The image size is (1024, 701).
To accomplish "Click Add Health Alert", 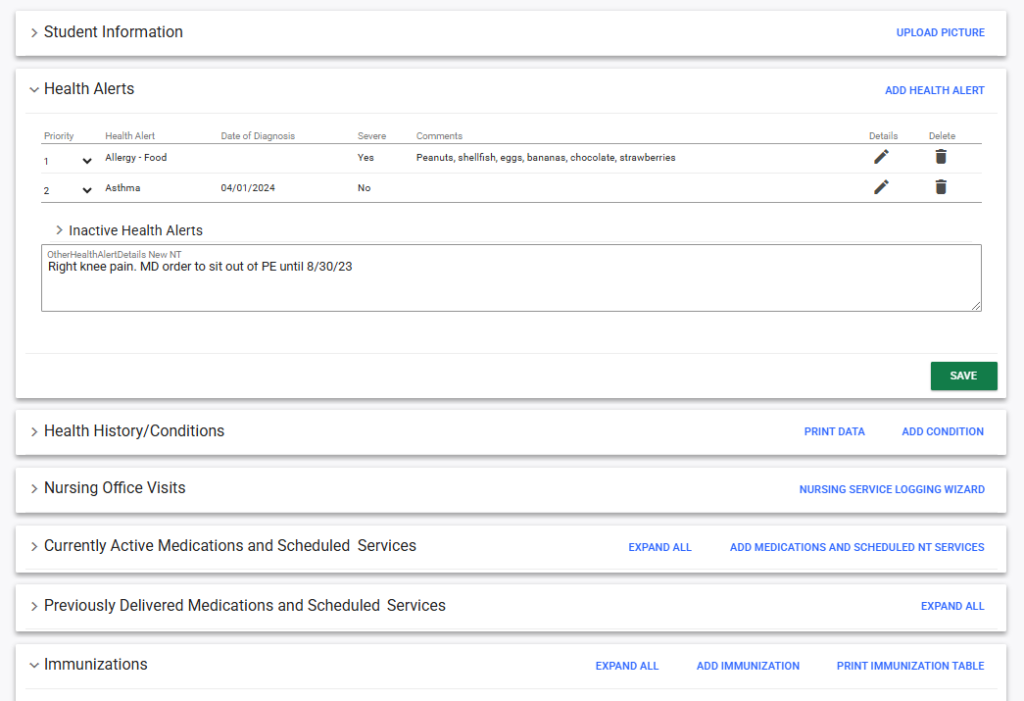I will click(934, 90).
